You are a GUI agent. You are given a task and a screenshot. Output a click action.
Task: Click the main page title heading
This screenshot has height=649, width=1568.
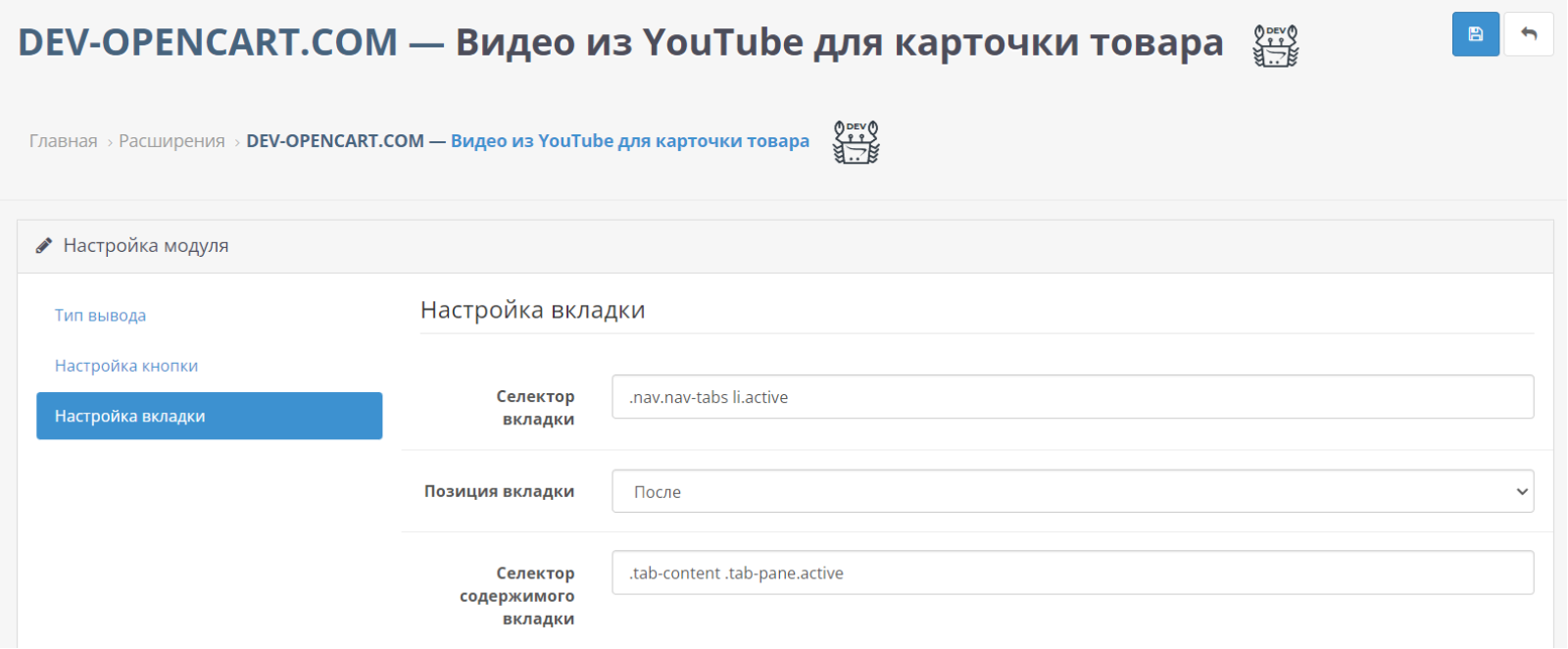click(x=621, y=42)
